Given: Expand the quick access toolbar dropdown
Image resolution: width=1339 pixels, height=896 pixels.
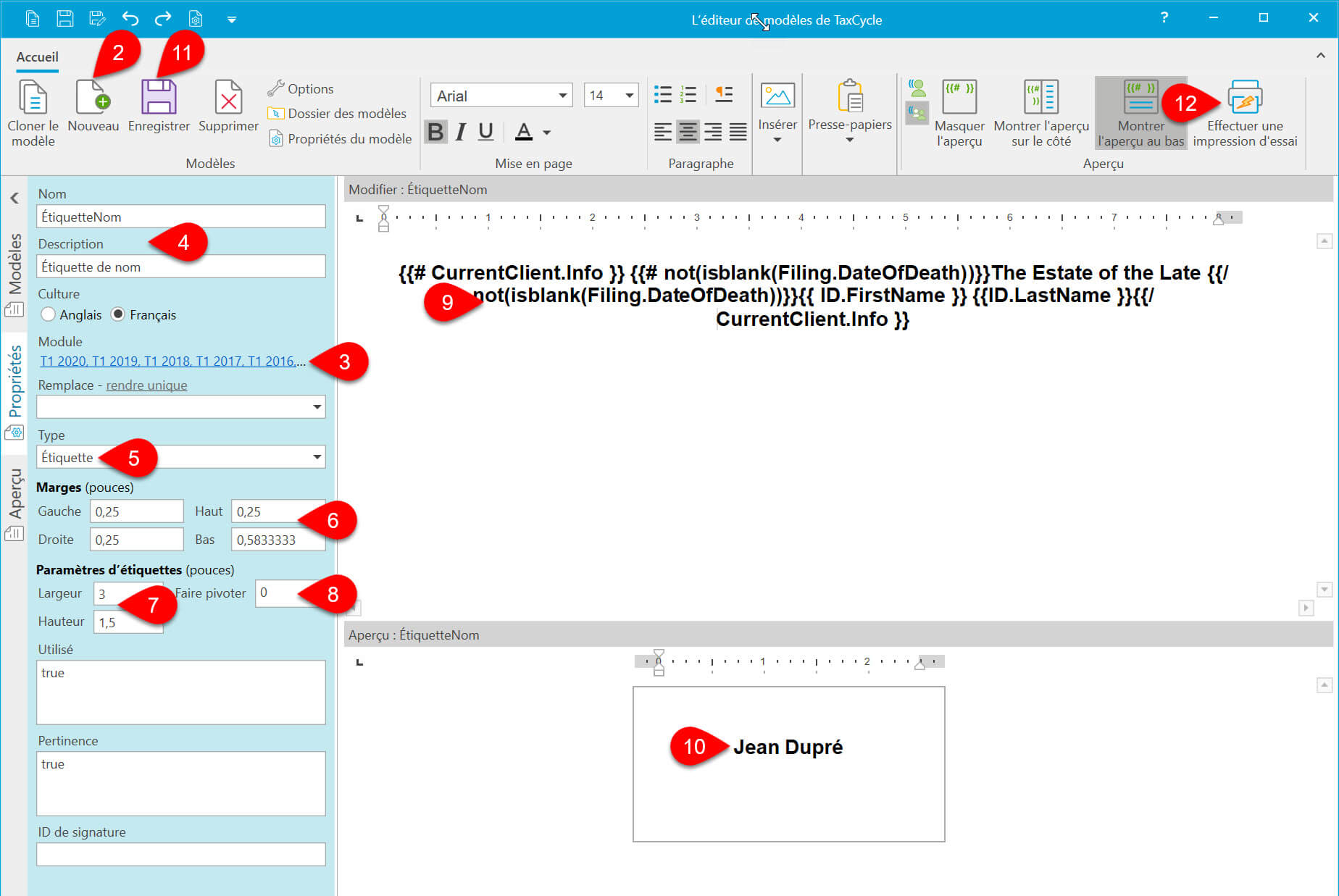Looking at the screenshot, I should click(x=232, y=20).
